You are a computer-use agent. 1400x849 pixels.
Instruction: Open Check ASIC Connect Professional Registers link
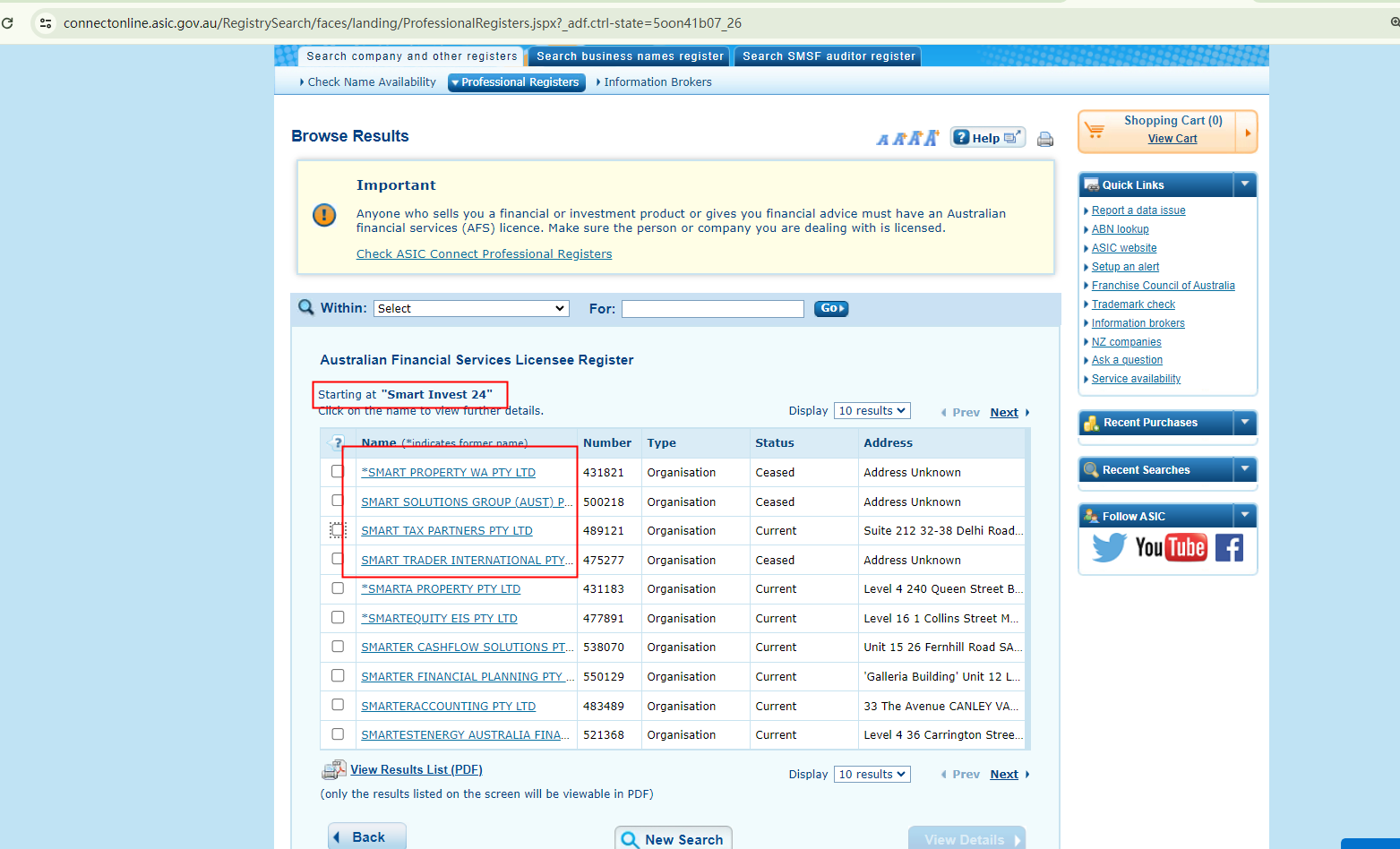(x=485, y=254)
